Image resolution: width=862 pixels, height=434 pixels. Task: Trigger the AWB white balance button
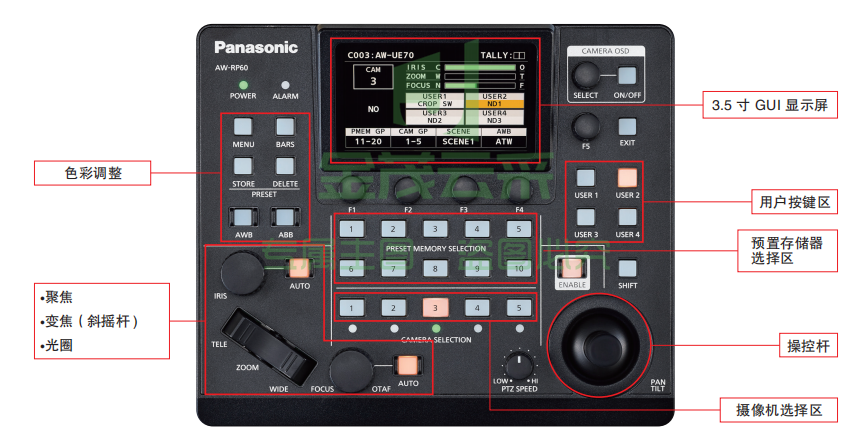[243, 217]
